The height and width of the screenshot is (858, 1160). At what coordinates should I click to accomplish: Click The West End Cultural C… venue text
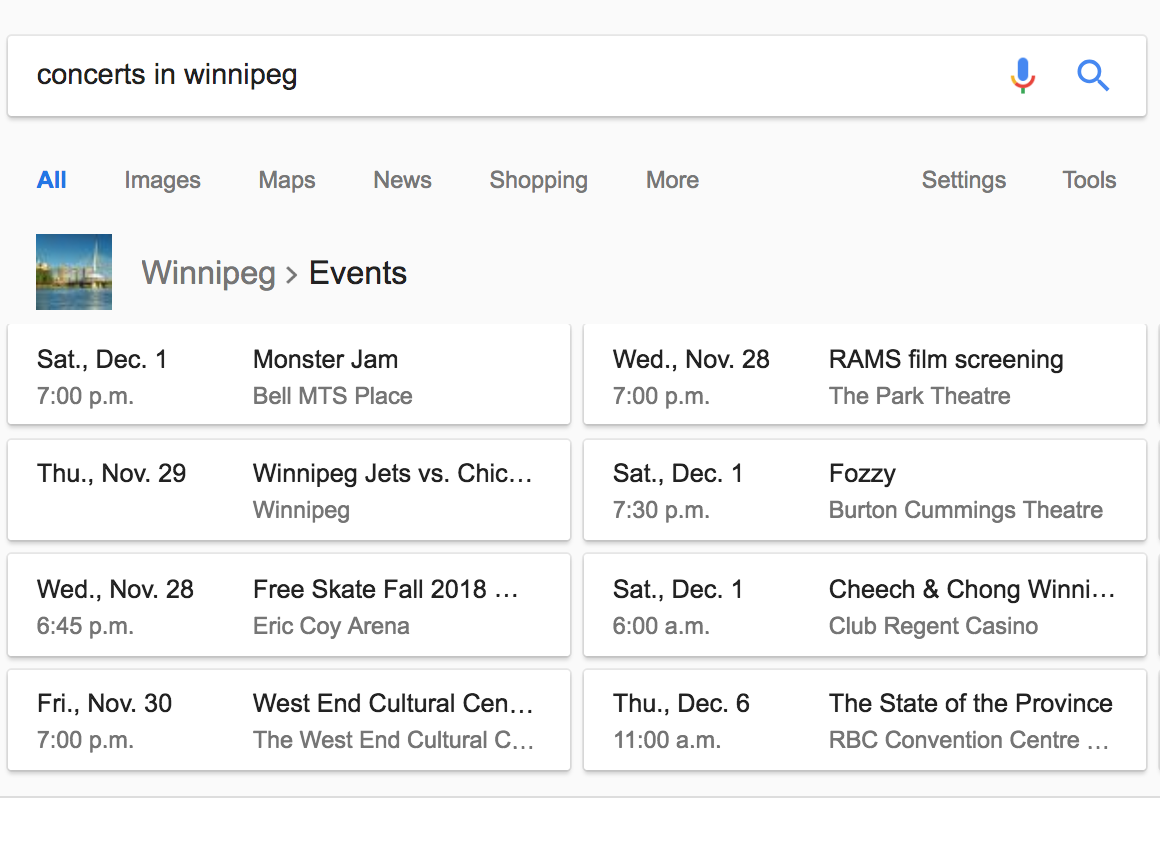coord(393,740)
